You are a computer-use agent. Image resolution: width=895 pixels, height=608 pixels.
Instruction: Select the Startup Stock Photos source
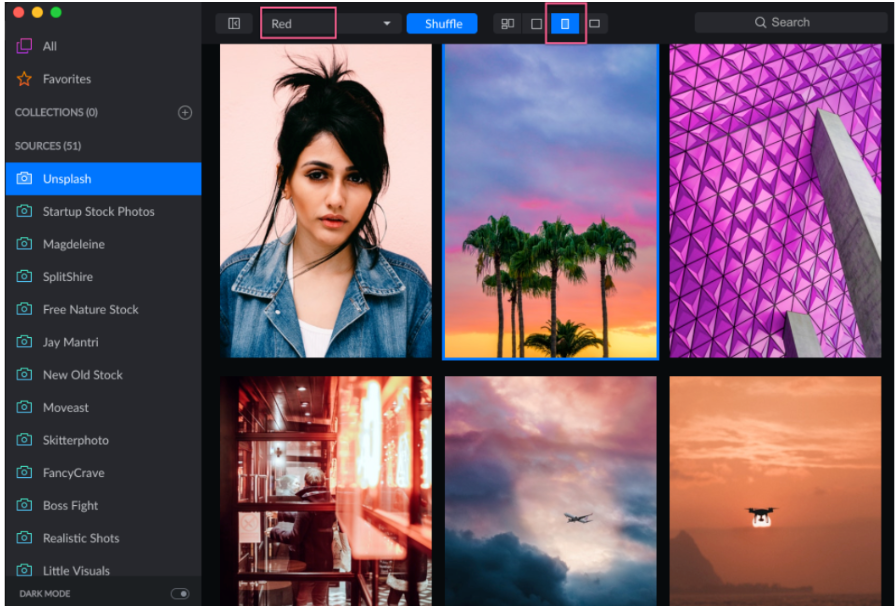coord(98,212)
